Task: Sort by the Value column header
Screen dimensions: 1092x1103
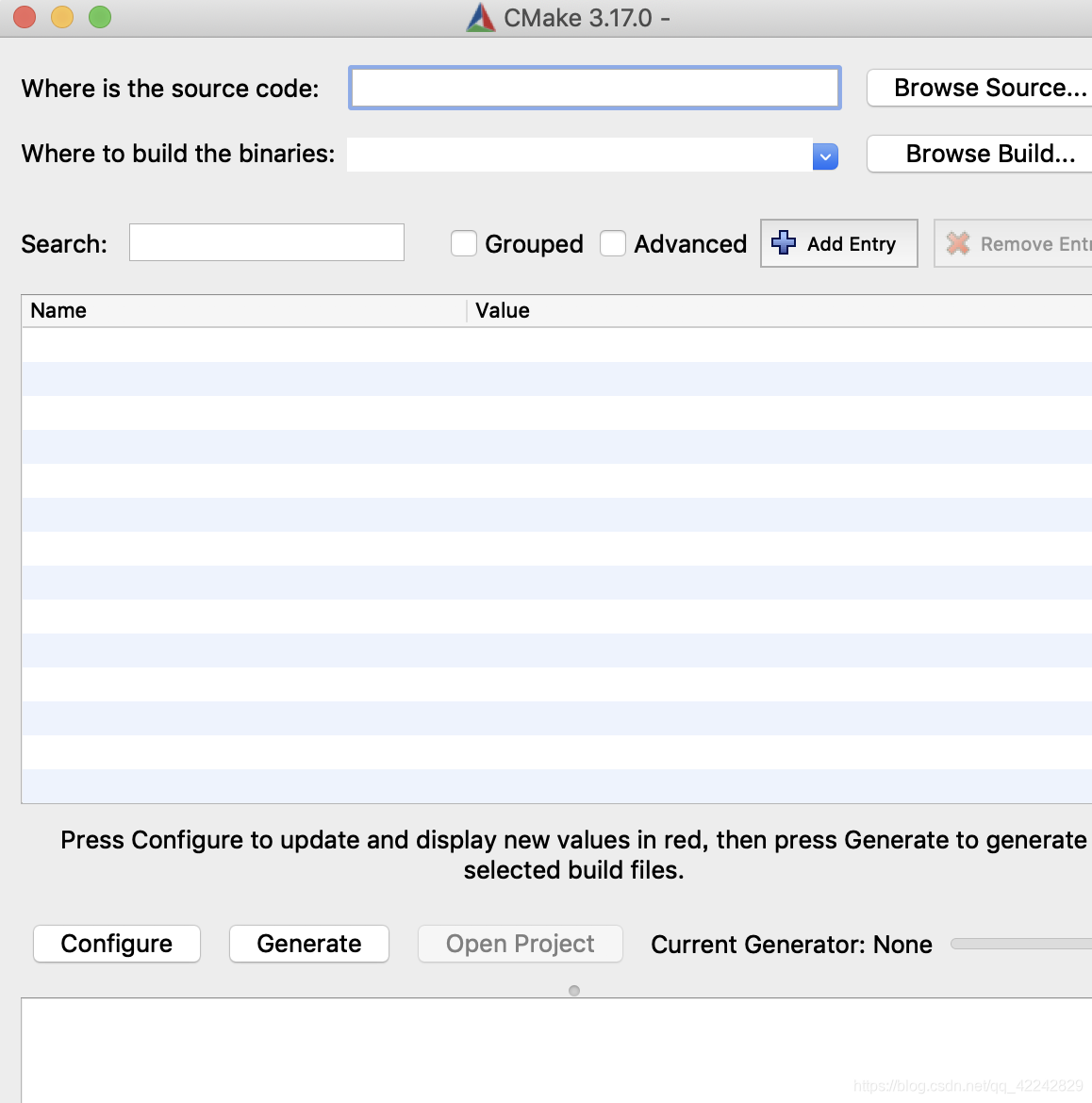Action: 780,310
